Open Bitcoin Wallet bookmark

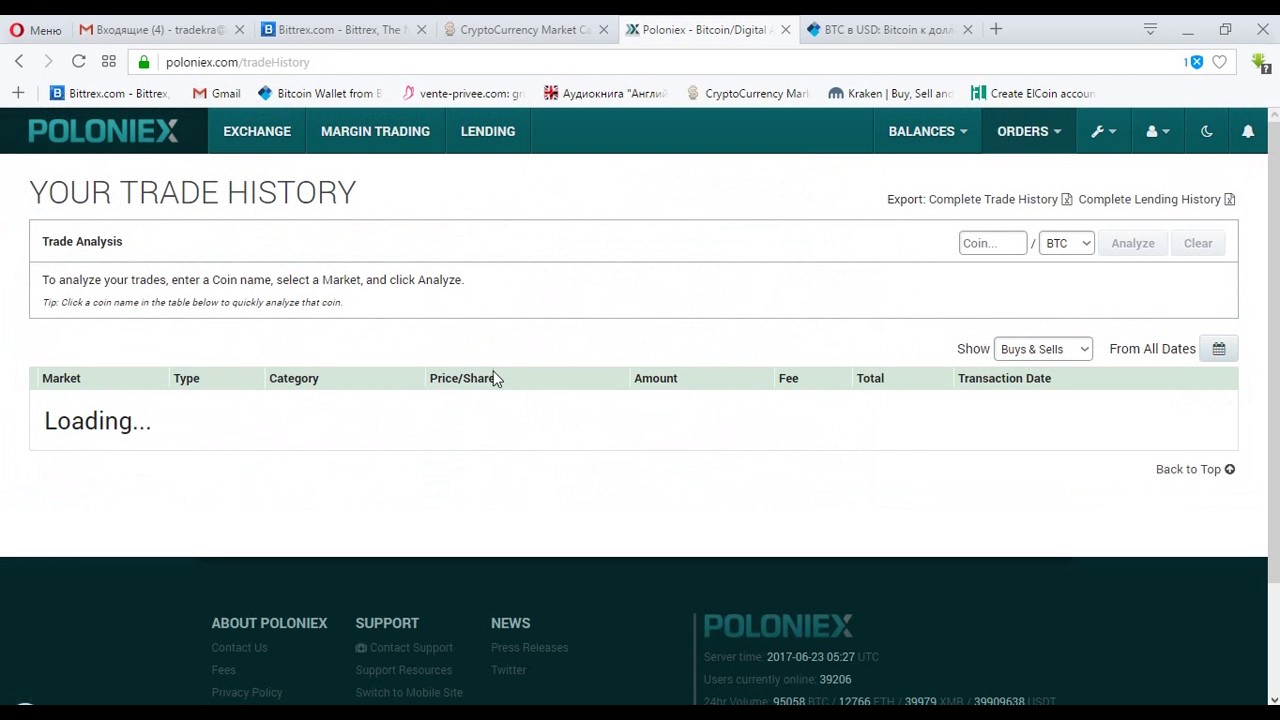click(319, 93)
